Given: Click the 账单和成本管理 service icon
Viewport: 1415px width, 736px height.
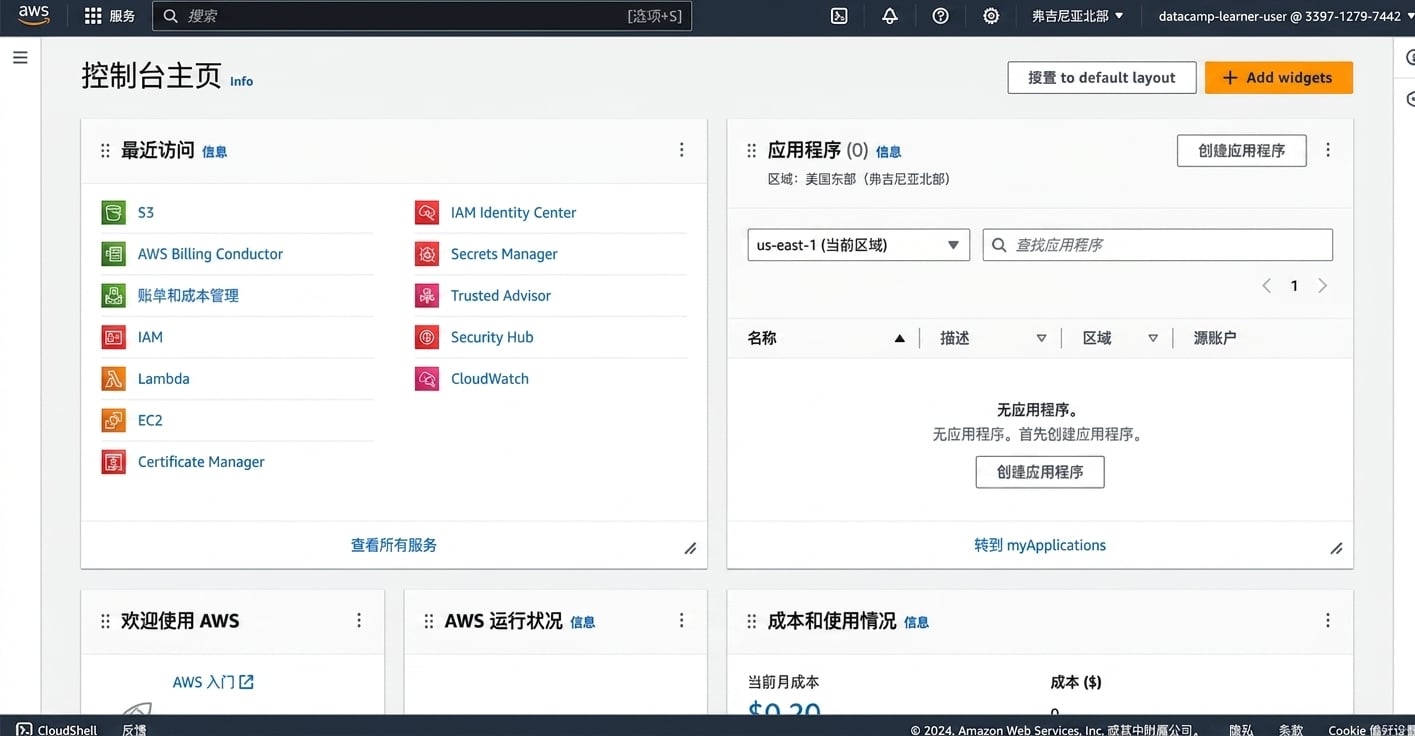Looking at the screenshot, I should (x=113, y=295).
